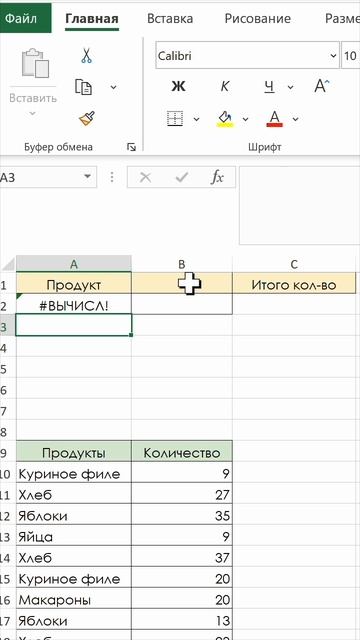Toggle bold Ж formatting

click(178, 86)
